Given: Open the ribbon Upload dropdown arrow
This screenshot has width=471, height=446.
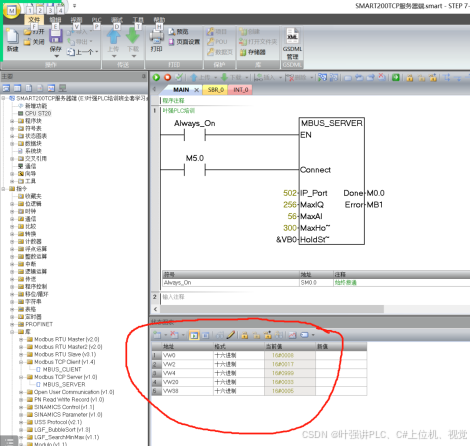Looking at the screenshot, I should coord(114,56).
